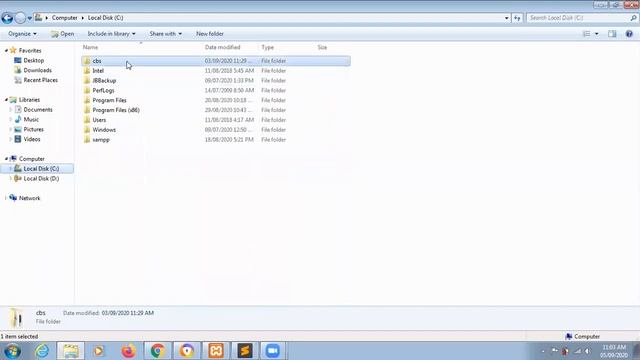Select the Windows folder
Screen dimensions: 640x360
pyautogui.click(x=104, y=129)
